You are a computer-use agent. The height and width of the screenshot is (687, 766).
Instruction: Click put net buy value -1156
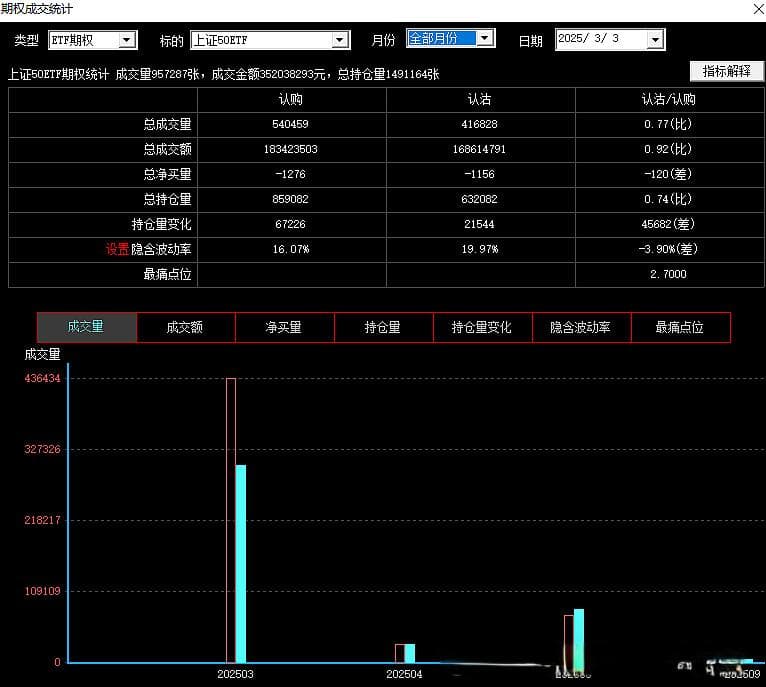click(x=479, y=174)
